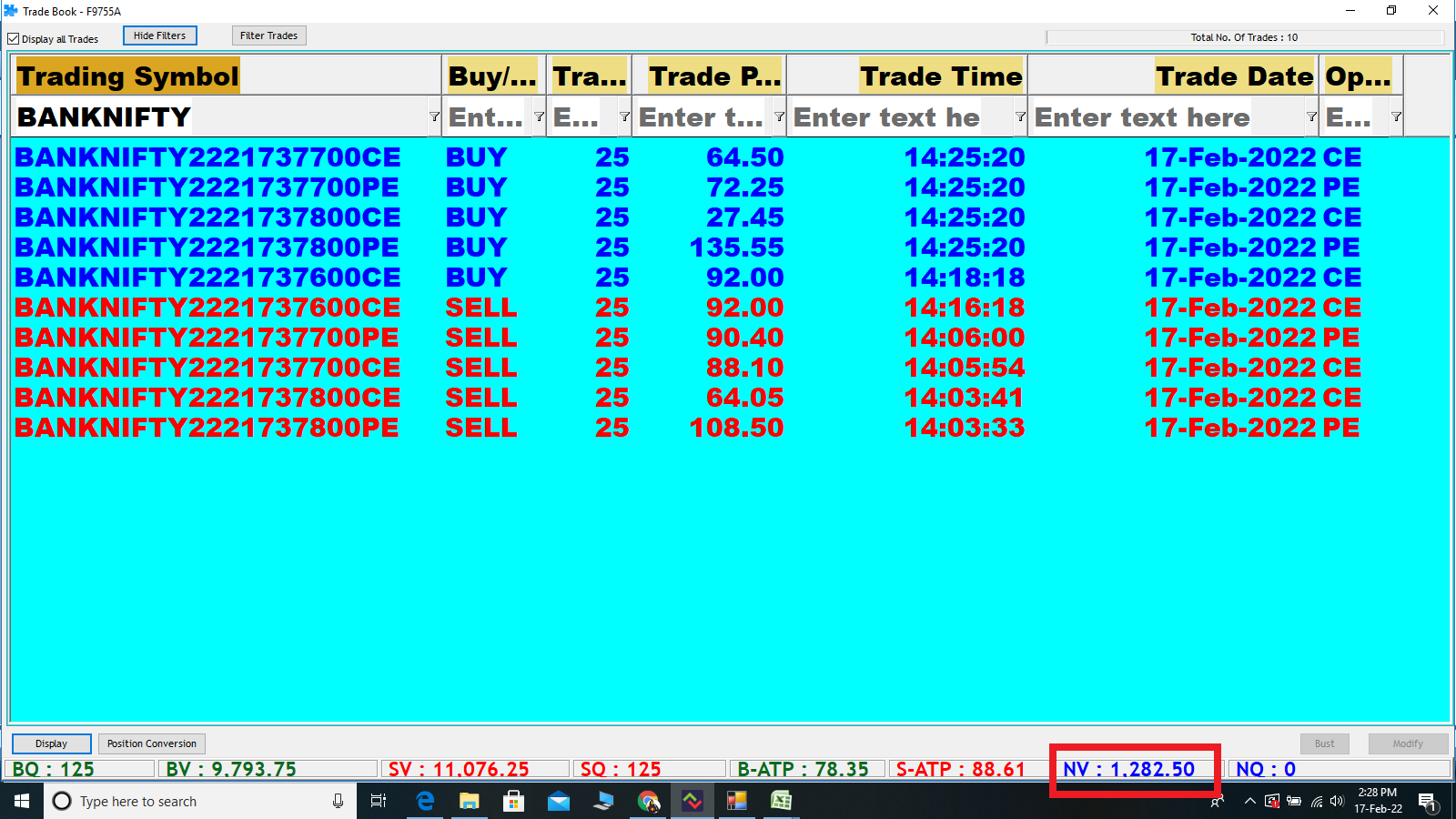
Task: Toggle the Display all Trades checkbox
Action: pyautogui.click(x=14, y=39)
